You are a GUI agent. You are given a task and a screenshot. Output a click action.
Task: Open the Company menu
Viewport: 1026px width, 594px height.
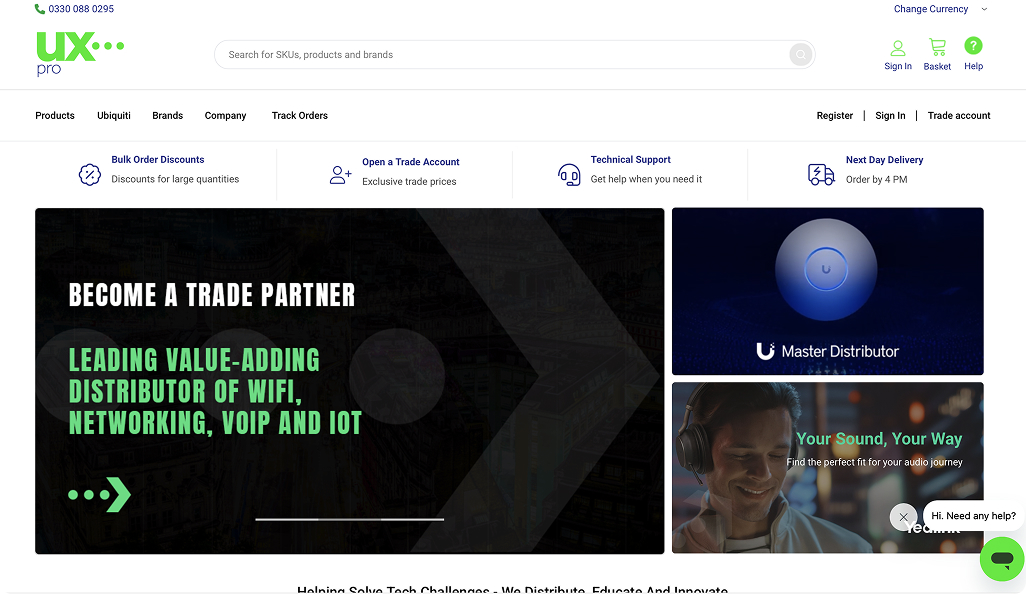coord(225,116)
